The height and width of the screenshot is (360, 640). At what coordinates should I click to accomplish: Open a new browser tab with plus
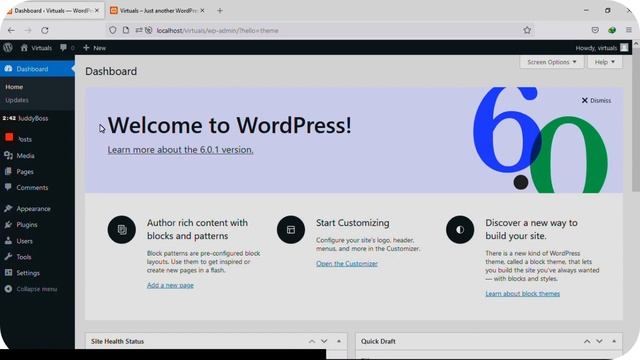pos(220,11)
